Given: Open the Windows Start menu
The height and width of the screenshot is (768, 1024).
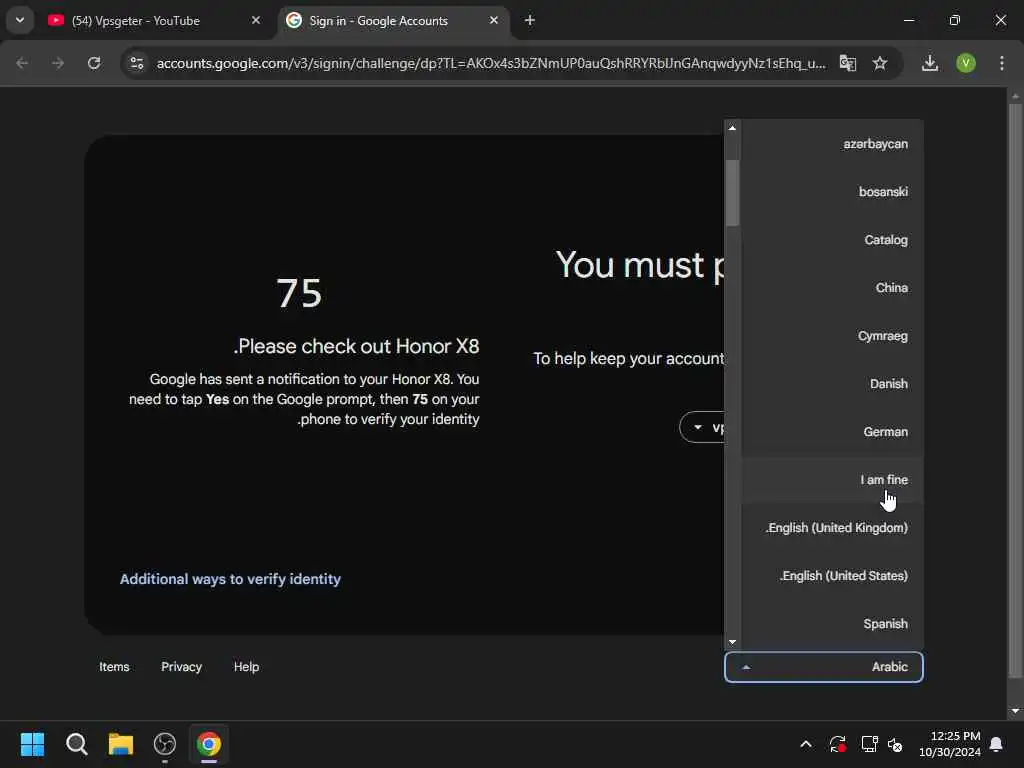Looking at the screenshot, I should pyautogui.click(x=33, y=744).
